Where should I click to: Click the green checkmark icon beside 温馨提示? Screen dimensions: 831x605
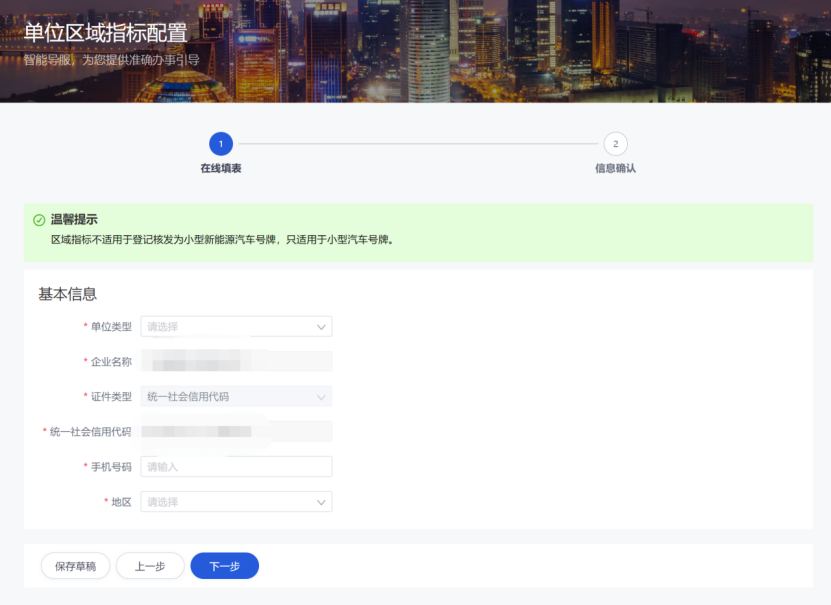(39, 220)
